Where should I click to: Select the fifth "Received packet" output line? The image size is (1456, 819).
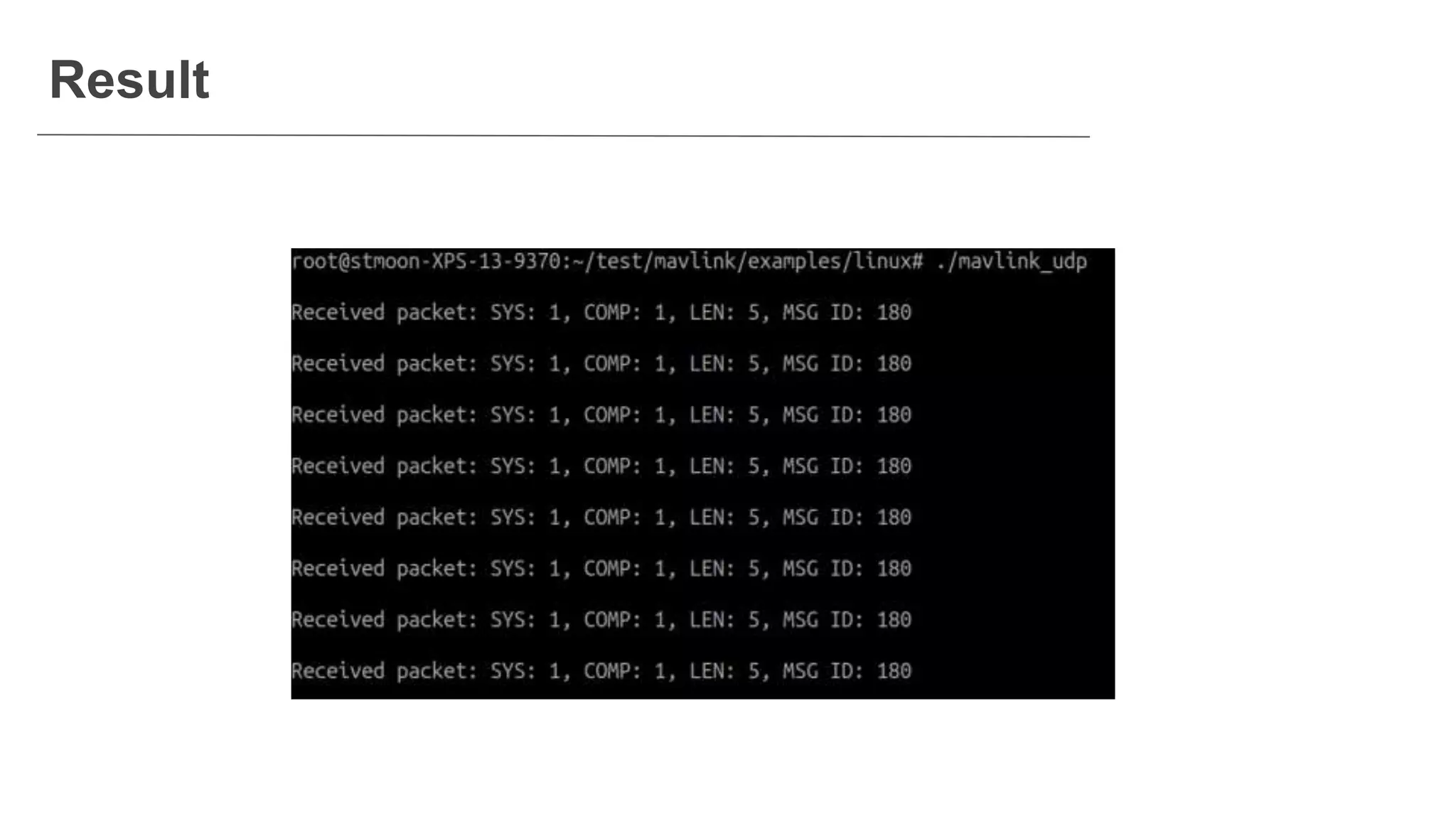pyautogui.click(x=601, y=518)
